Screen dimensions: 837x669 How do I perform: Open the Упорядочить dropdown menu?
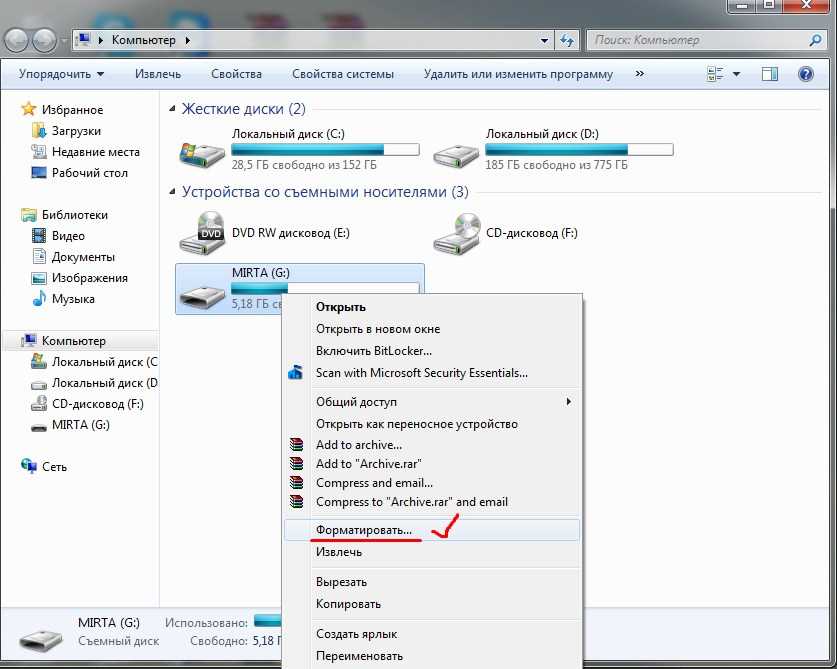tap(61, 74)
